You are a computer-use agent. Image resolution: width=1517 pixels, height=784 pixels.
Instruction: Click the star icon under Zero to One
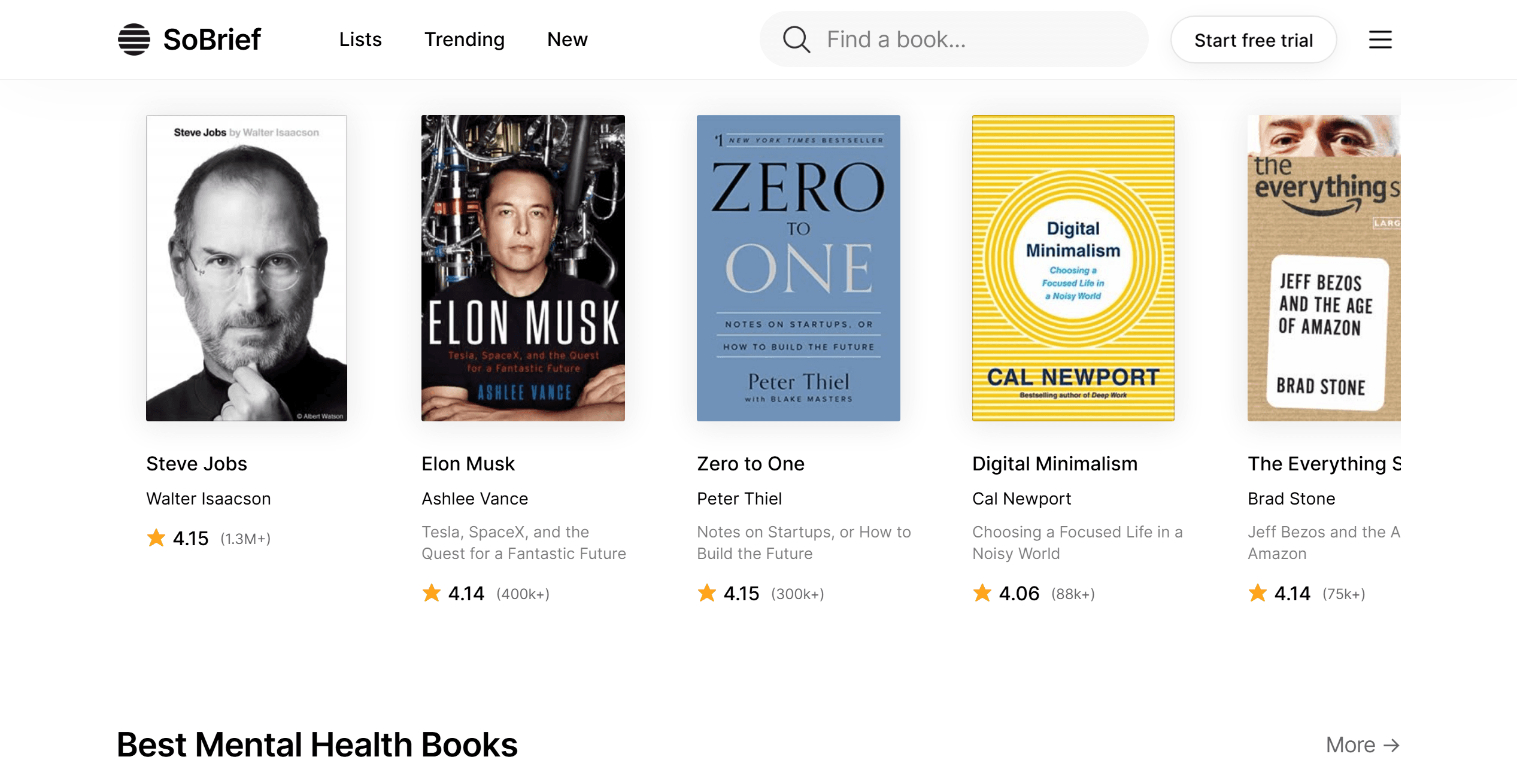[x=707, y=593]
